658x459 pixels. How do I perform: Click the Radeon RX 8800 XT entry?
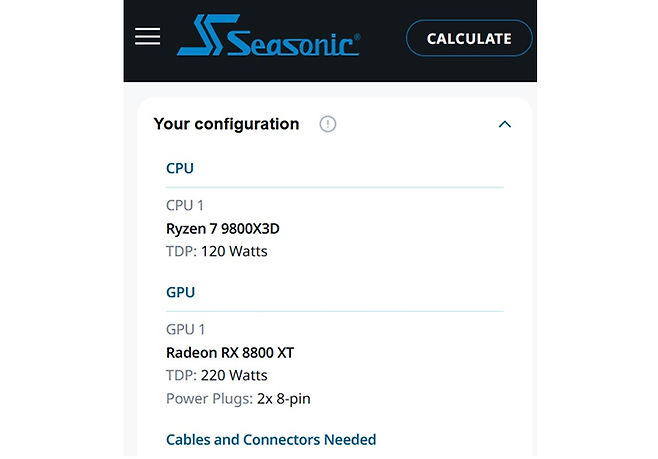[230, 353]
